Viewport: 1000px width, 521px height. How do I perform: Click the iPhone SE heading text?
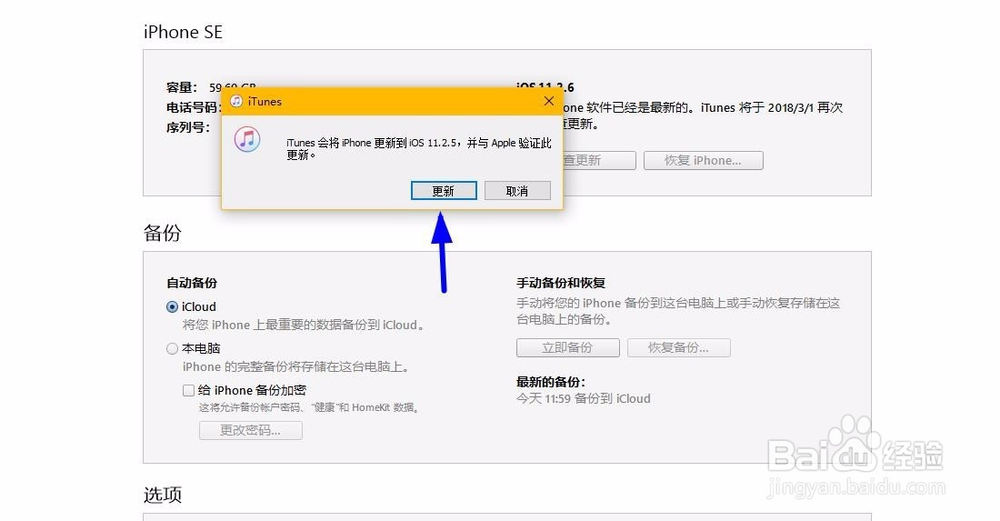183,32
